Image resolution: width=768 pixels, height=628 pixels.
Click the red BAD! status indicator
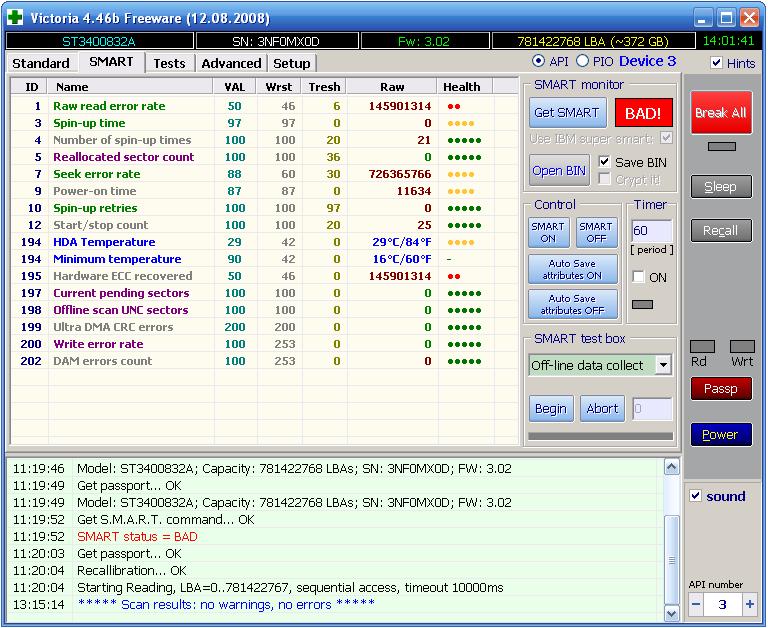pos(643,113)
